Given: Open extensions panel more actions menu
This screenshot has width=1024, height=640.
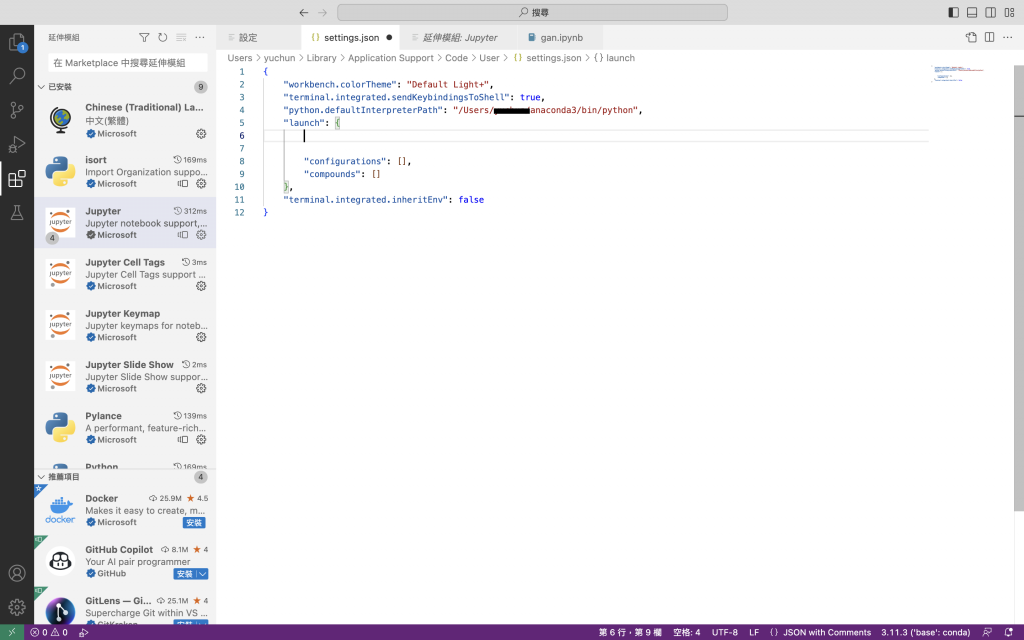Looking at the screenshot, I should tap(200, 37).
